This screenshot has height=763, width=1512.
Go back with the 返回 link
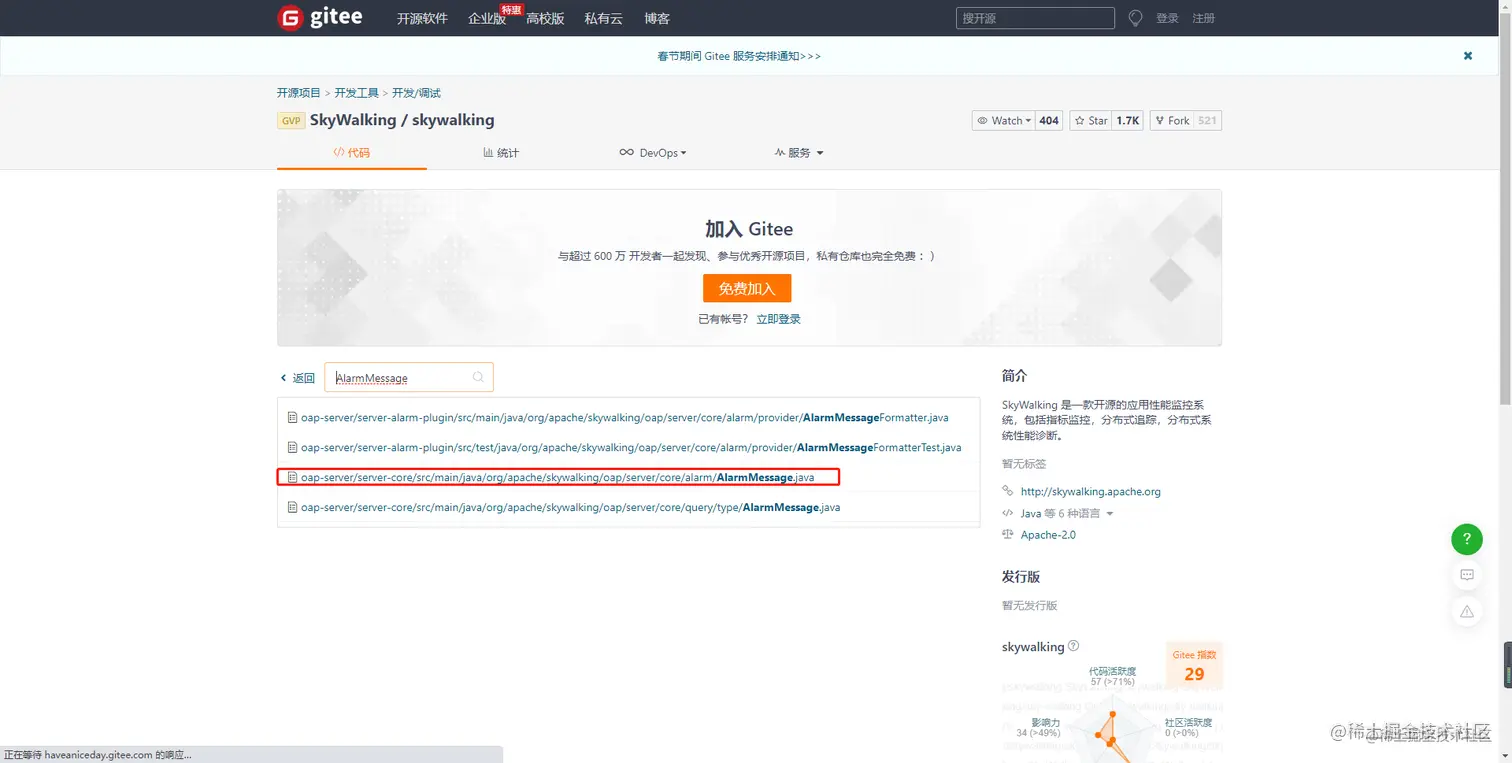(x=297, y=378)
